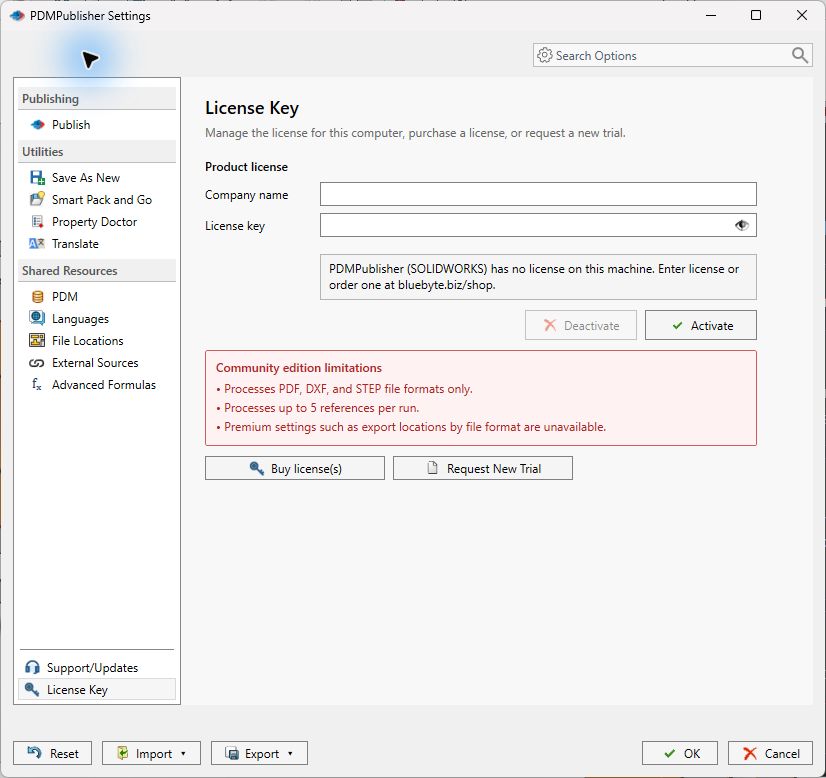Expand the Export dropdown arrow
Image resolution: width=826 pixels, height=778 pixels.
tap(290, 753)
